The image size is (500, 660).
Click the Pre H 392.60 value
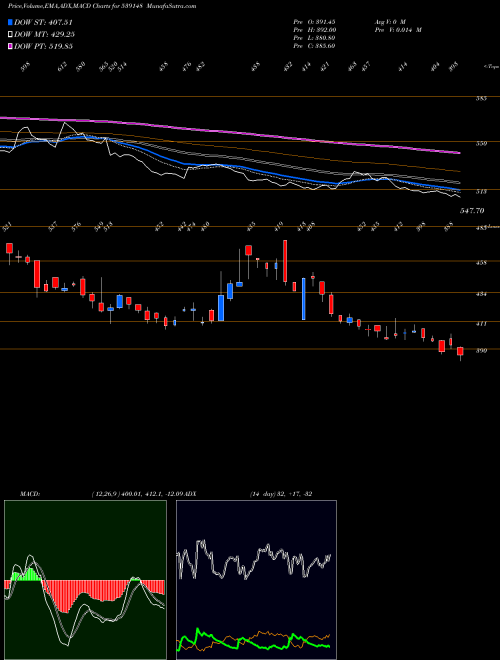coord(314,30)
